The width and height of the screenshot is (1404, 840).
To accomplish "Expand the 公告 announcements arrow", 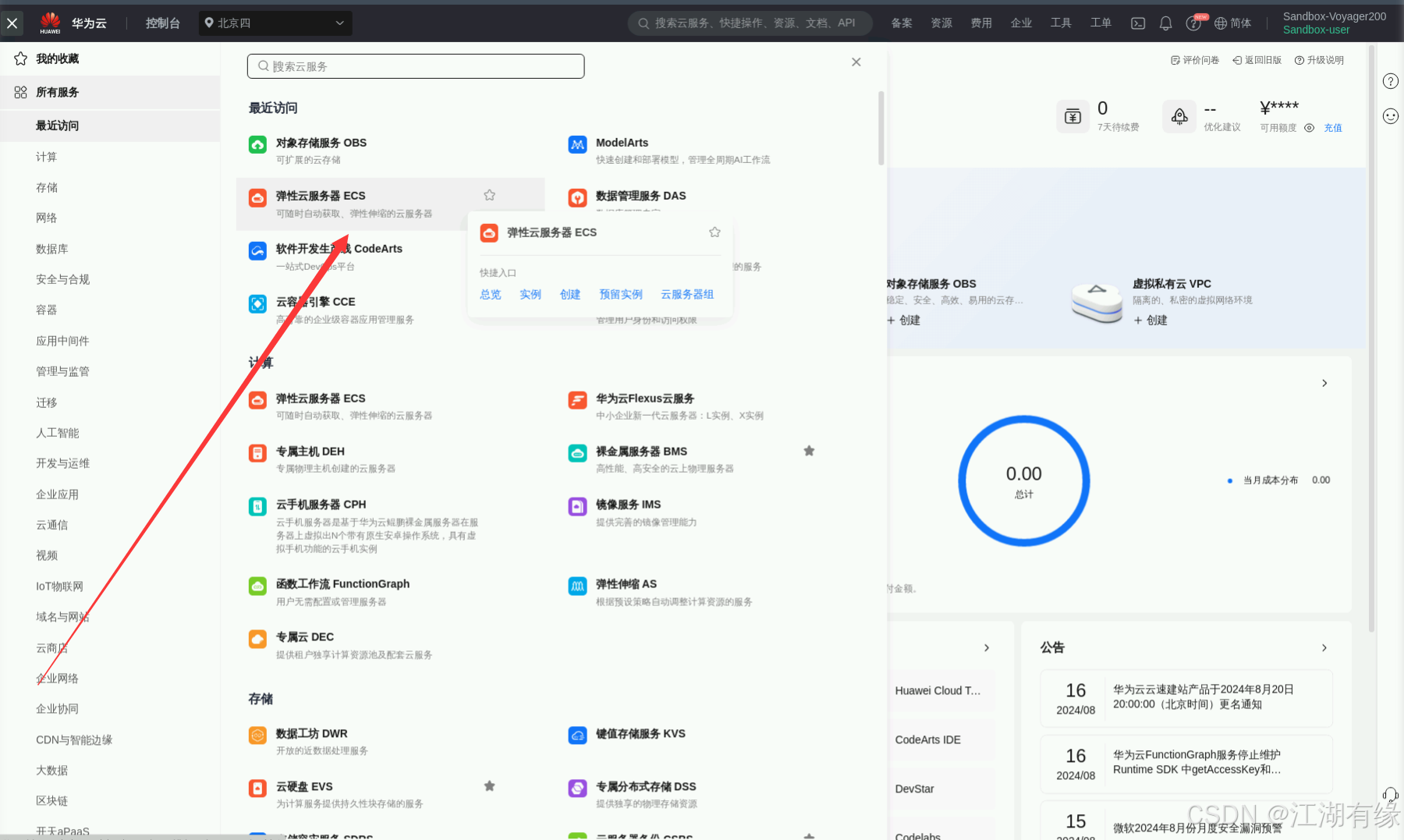I will pyautogui.click(x=1324, y=648).
